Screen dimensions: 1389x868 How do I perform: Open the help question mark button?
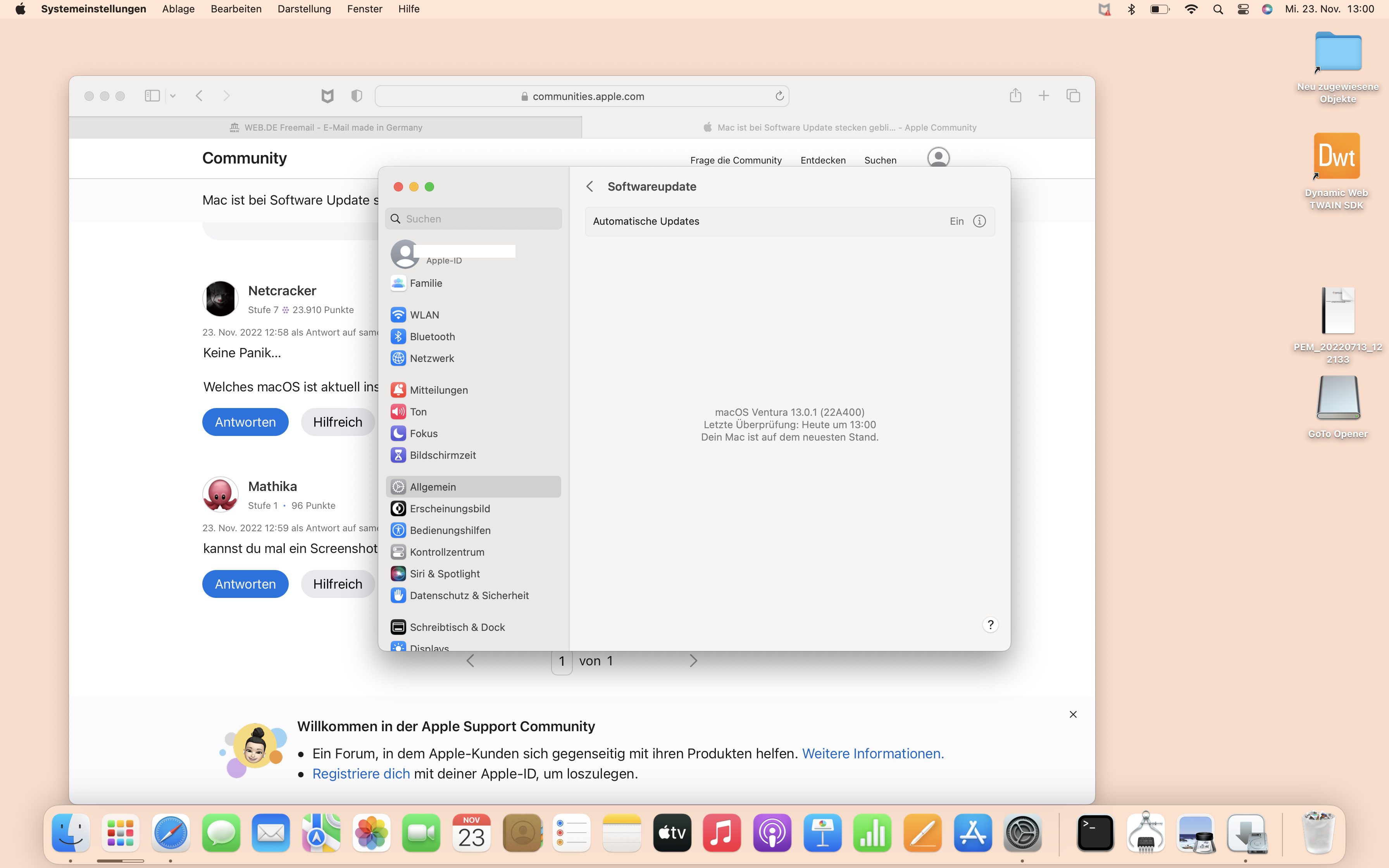990,625
